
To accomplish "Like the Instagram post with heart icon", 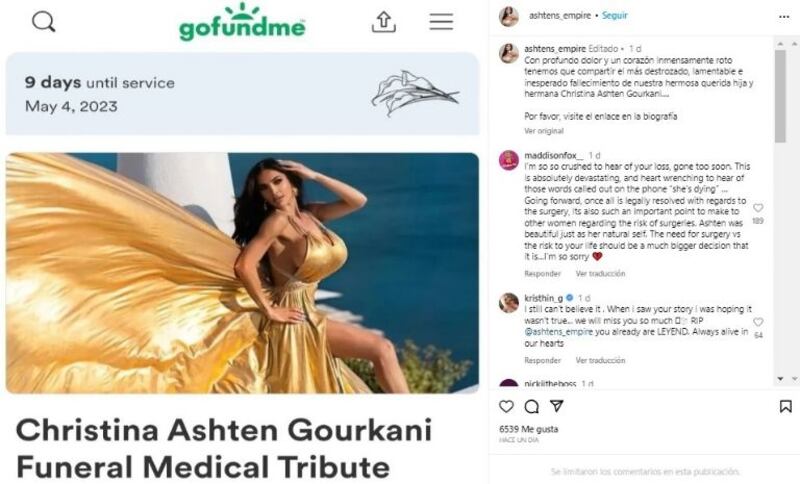I will tap(506, 406).
